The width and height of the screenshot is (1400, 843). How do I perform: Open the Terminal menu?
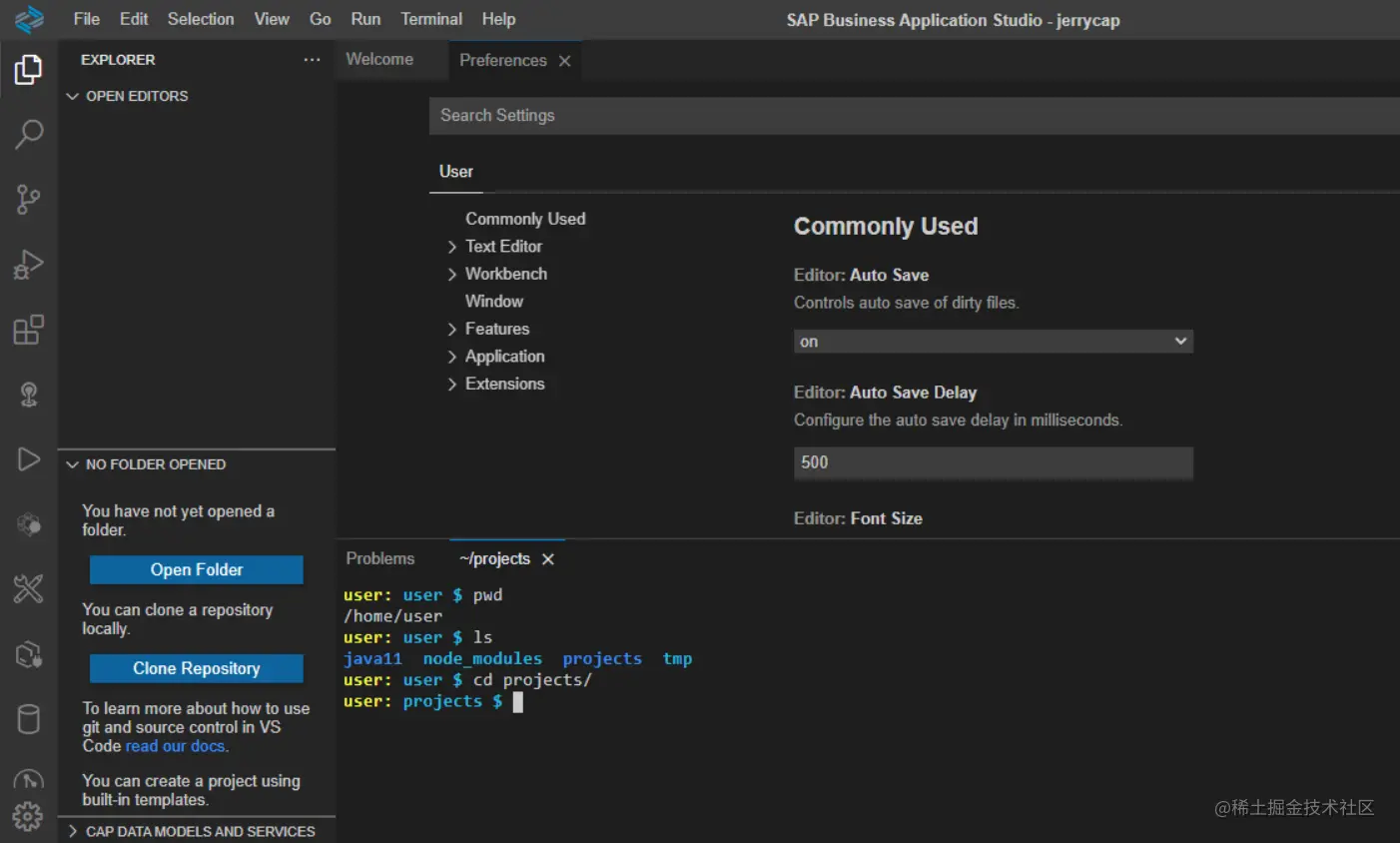pyautogui.click(x=430, y=19)
